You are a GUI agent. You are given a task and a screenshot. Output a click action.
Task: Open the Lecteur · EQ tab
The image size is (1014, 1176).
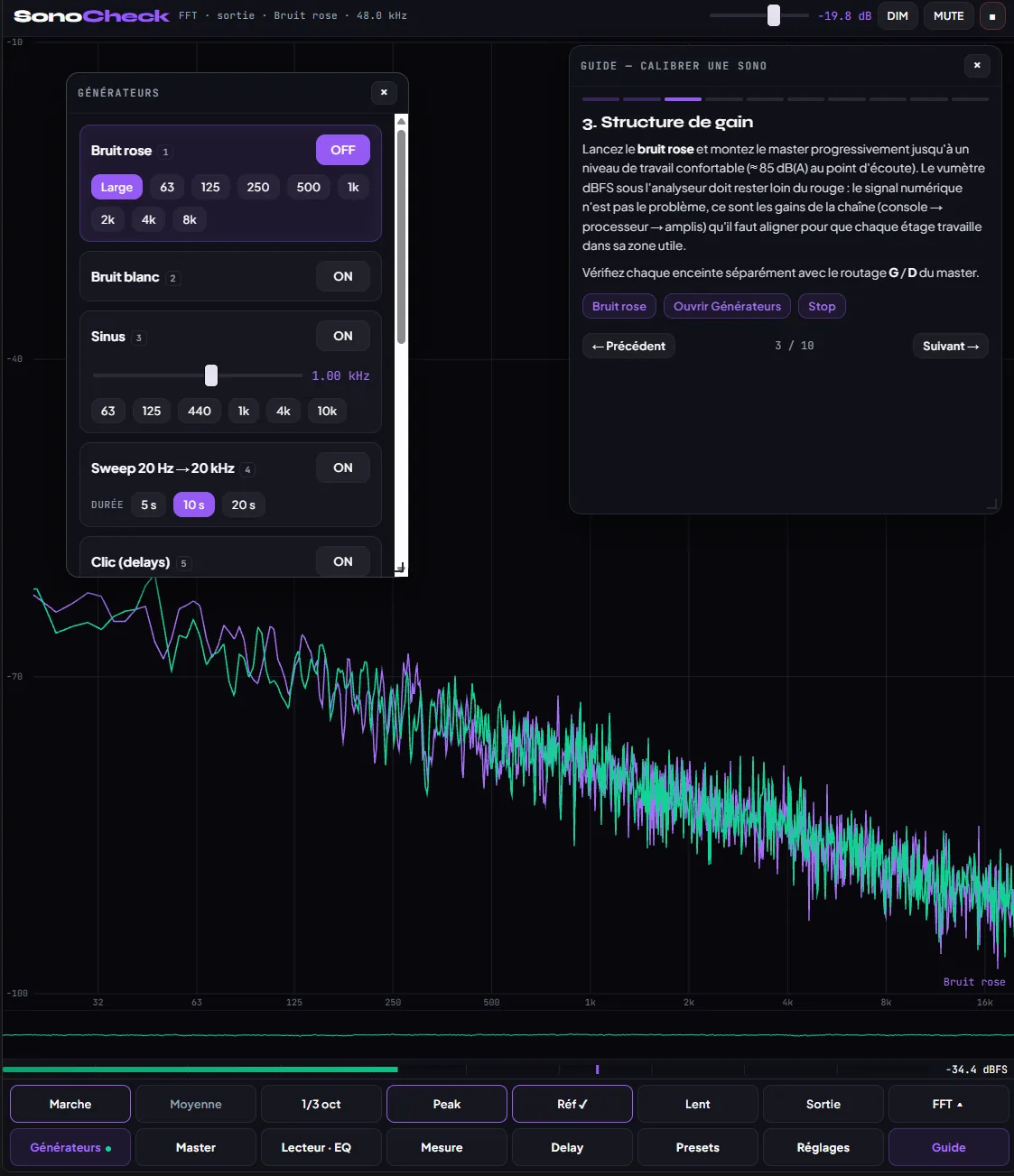tap(321, 1147)
